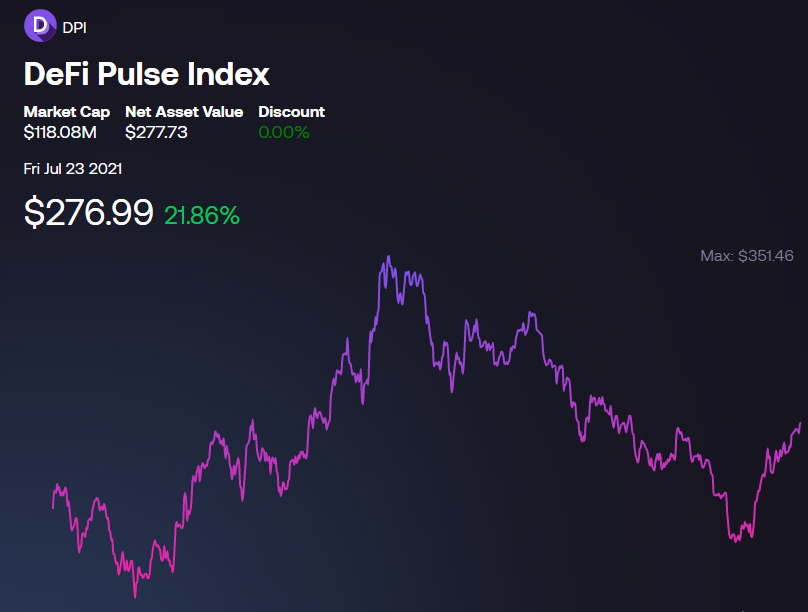The width and height of the screenshot is (808, 612).
Task: Click the $277.73 net asset value
Action: (156, 132)
